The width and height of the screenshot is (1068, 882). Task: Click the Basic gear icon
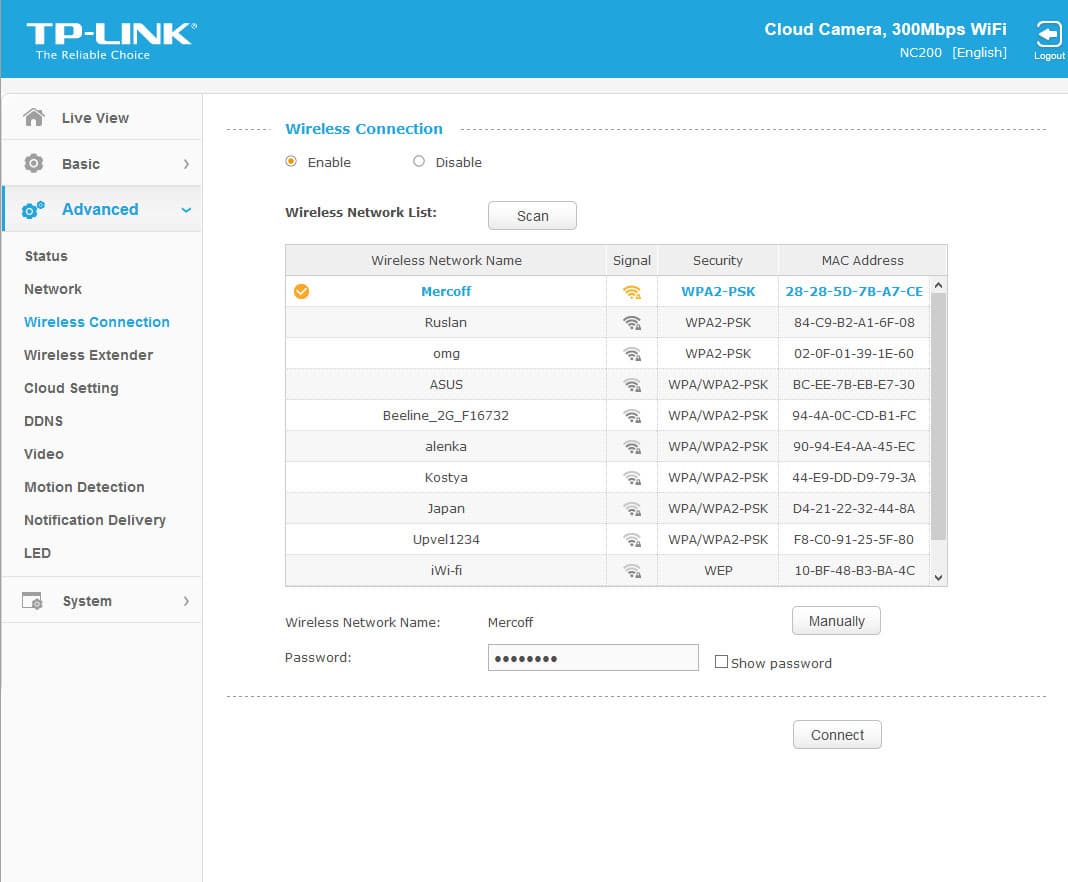[x=33, y=163]
